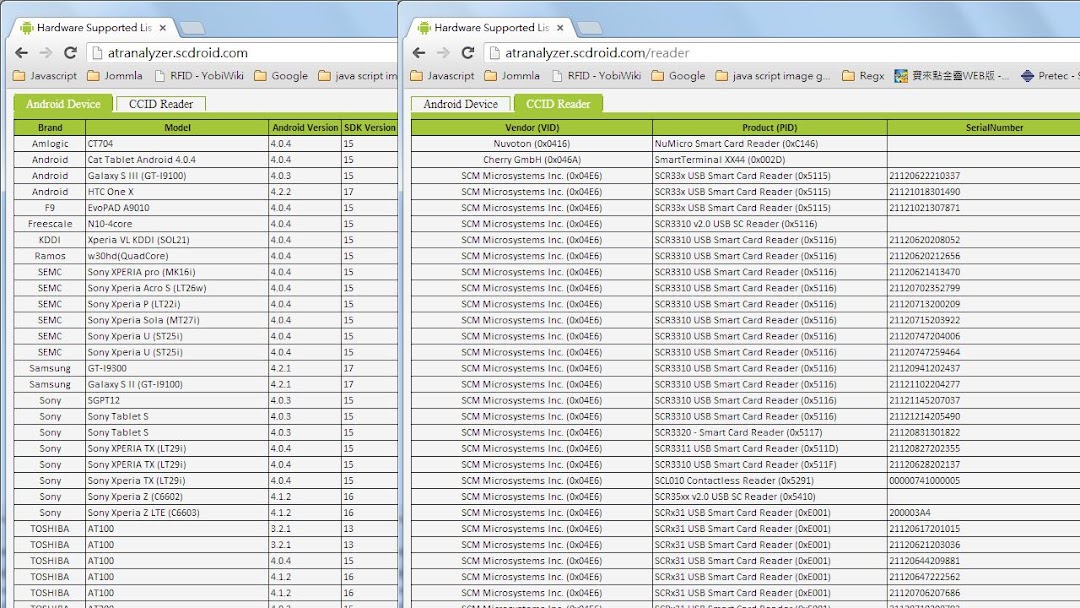Open Javascript bookmark folder in left window

[x=45, y=76]
